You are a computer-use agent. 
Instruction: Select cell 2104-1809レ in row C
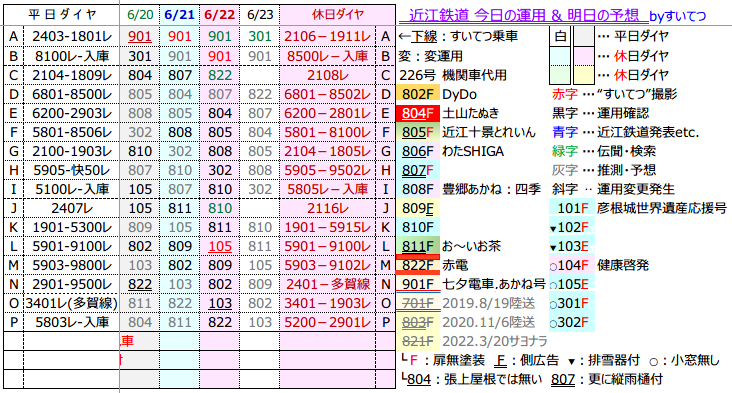72,75
